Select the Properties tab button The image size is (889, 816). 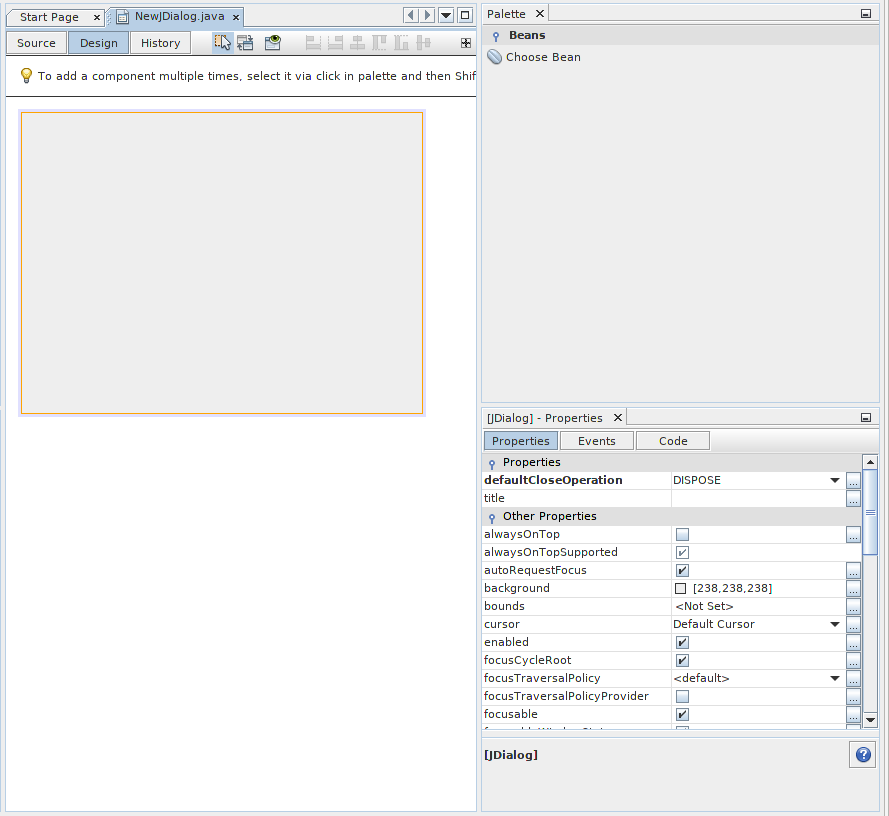520,441
